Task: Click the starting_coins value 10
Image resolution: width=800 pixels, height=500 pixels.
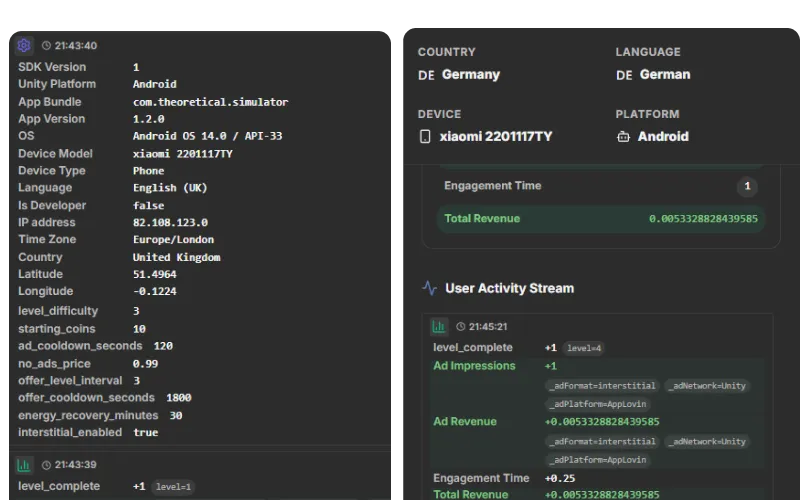Action: coord(139,329)
